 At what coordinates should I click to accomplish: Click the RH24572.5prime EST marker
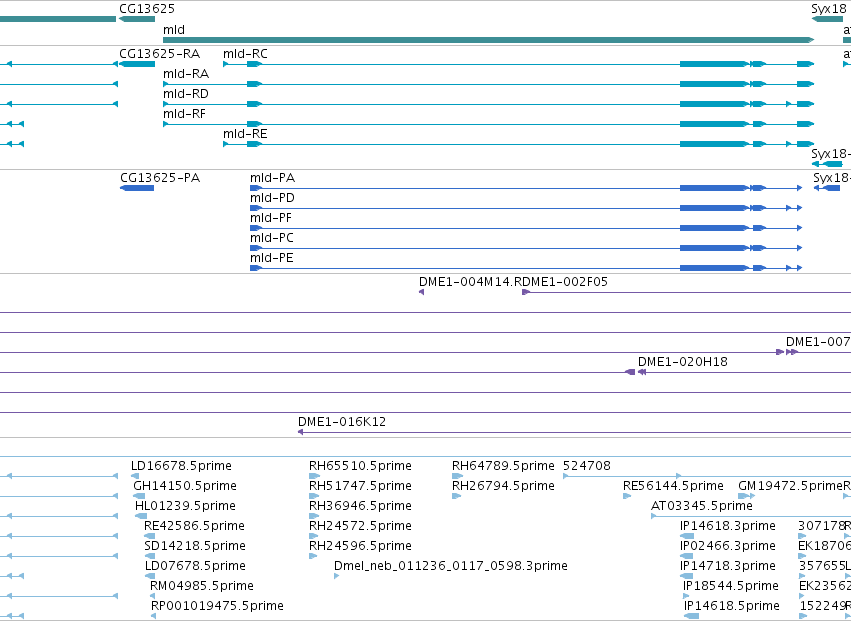[313, 536]
